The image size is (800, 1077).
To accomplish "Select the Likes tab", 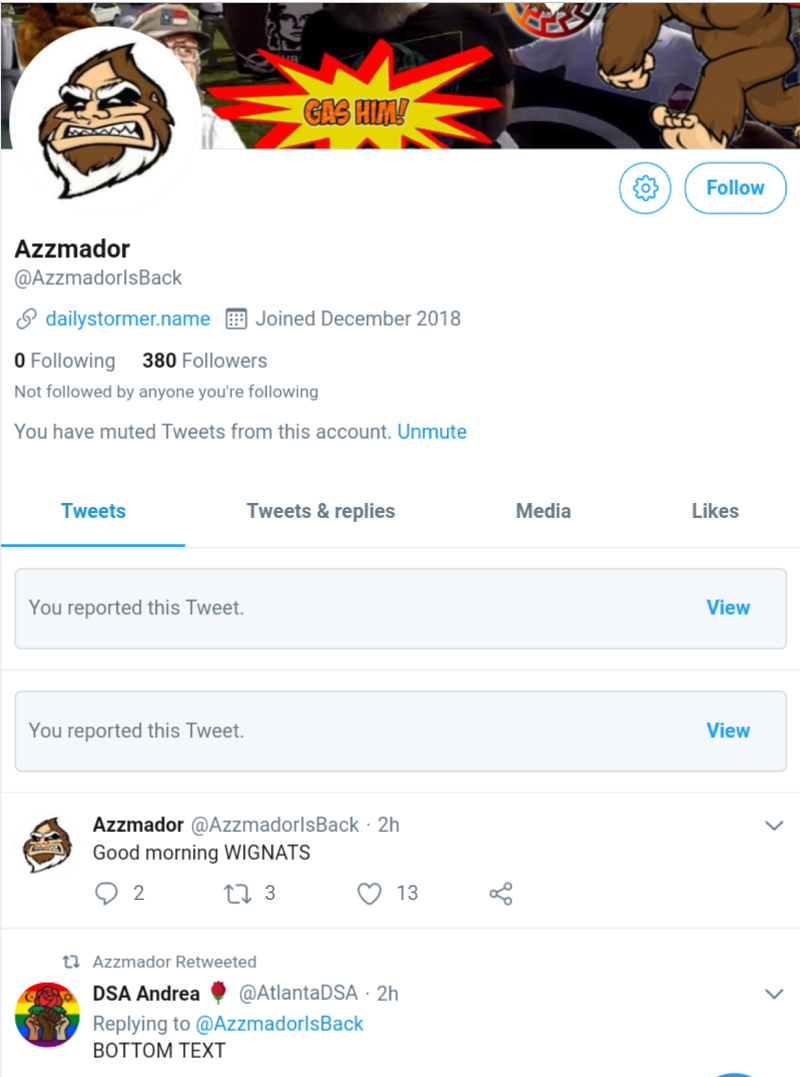I will 715,511.
